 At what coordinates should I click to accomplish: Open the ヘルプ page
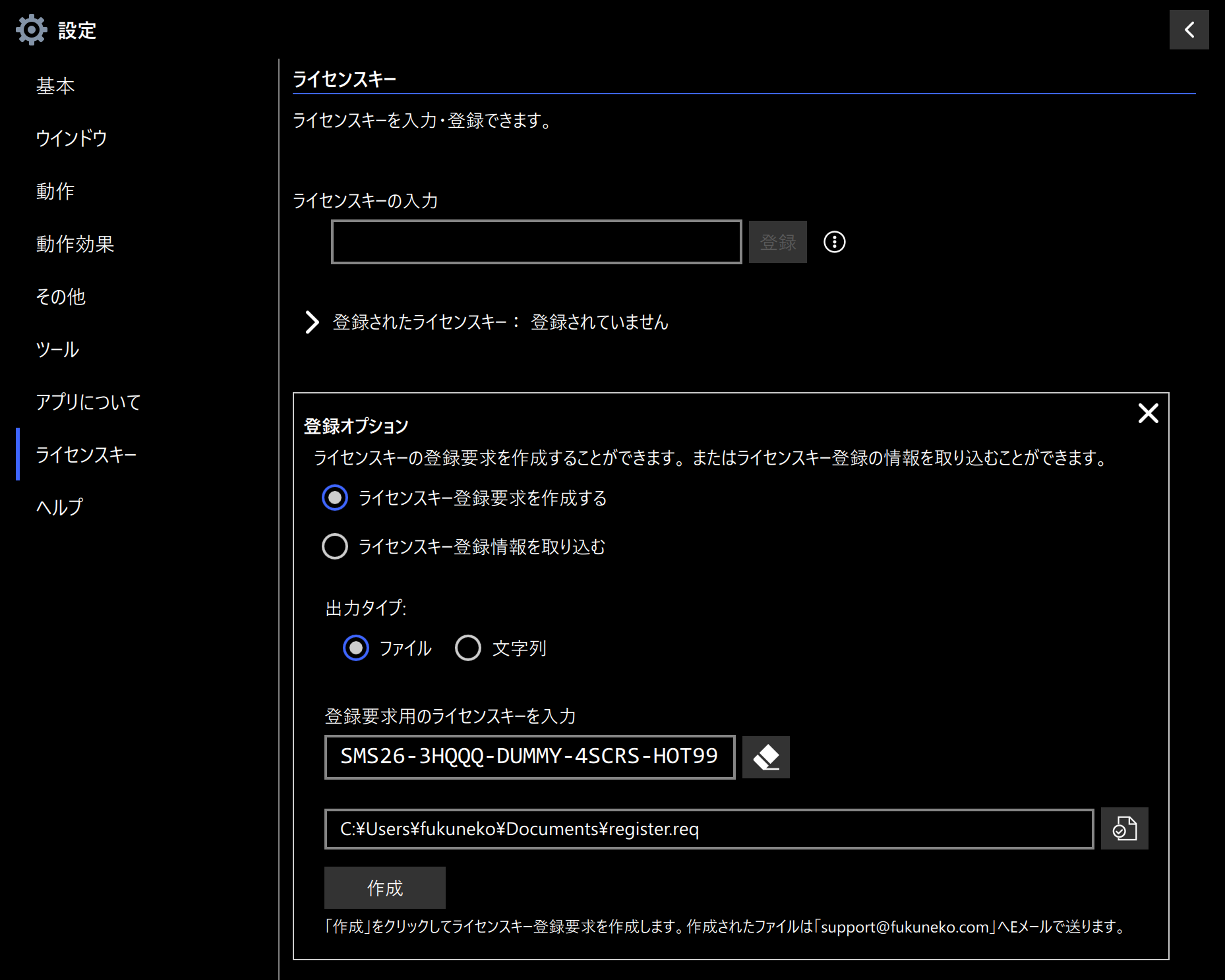[59, 507]
